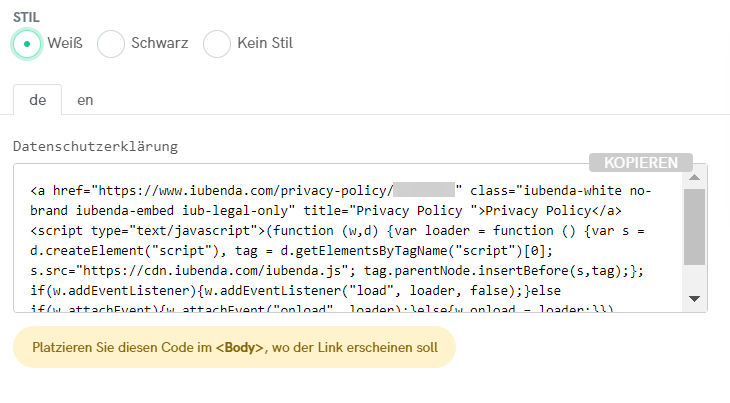Click the Datenschutzerklärung field label
The height and width of the screenshot is (403, 730).
(95, 146)
